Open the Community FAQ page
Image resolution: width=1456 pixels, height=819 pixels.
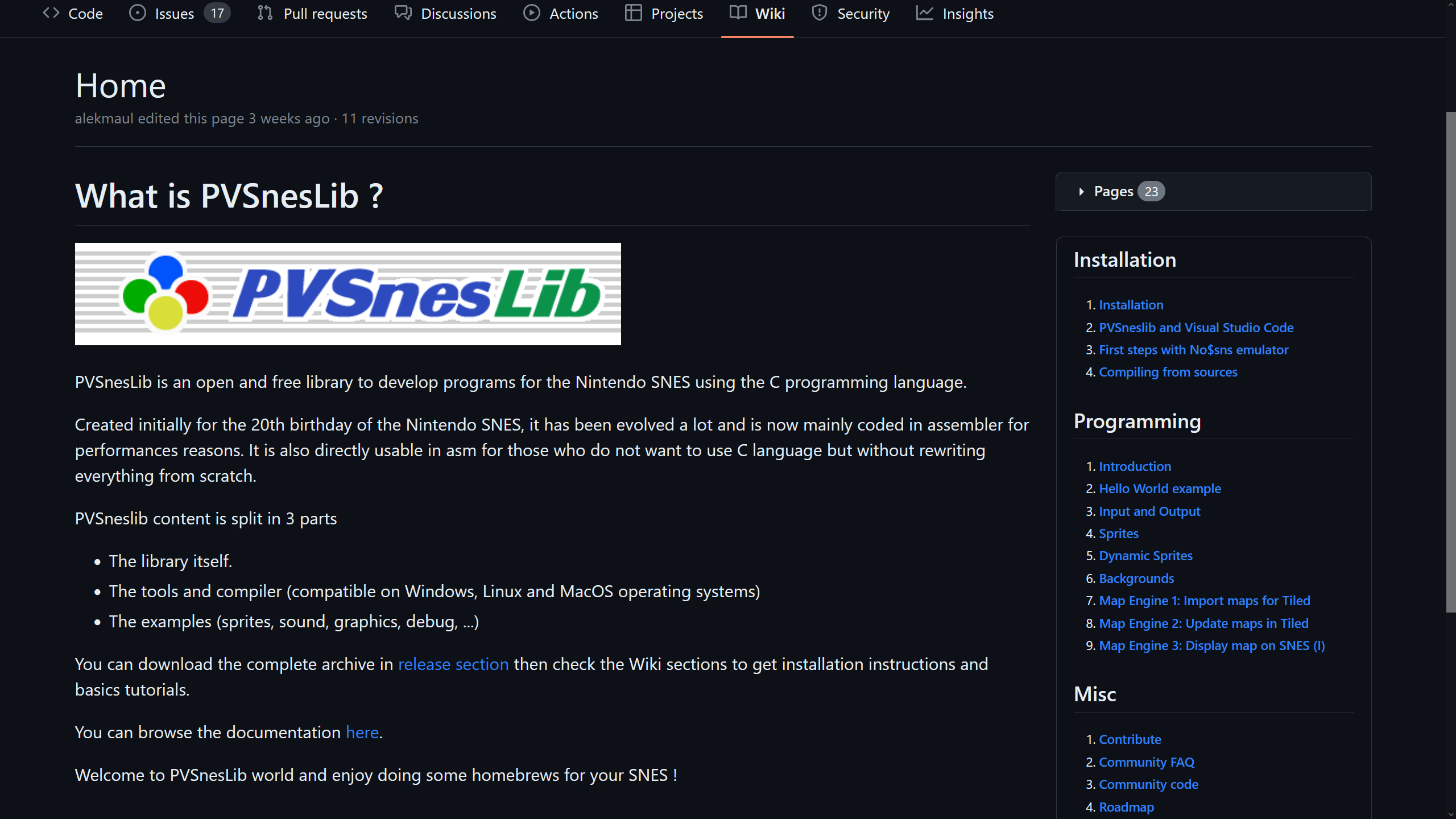(1146, 762)
